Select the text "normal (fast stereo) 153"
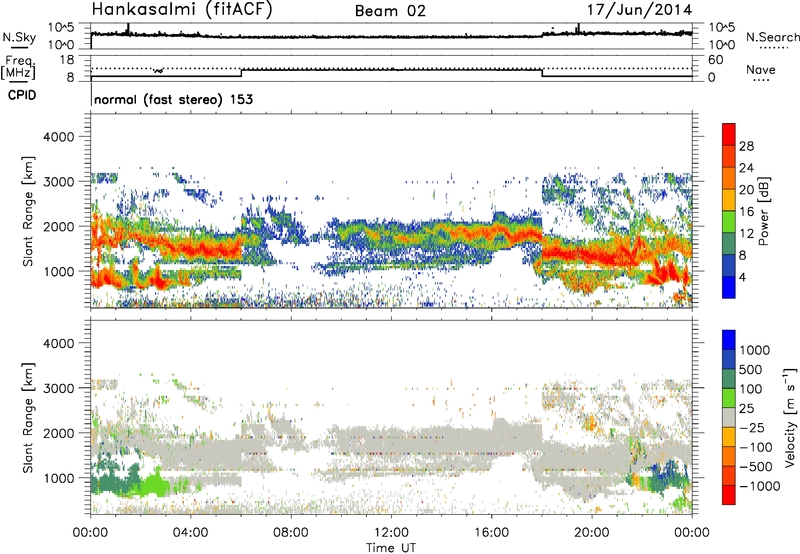The width and height of the screenshot is (800, 554). tap(173, 99)
